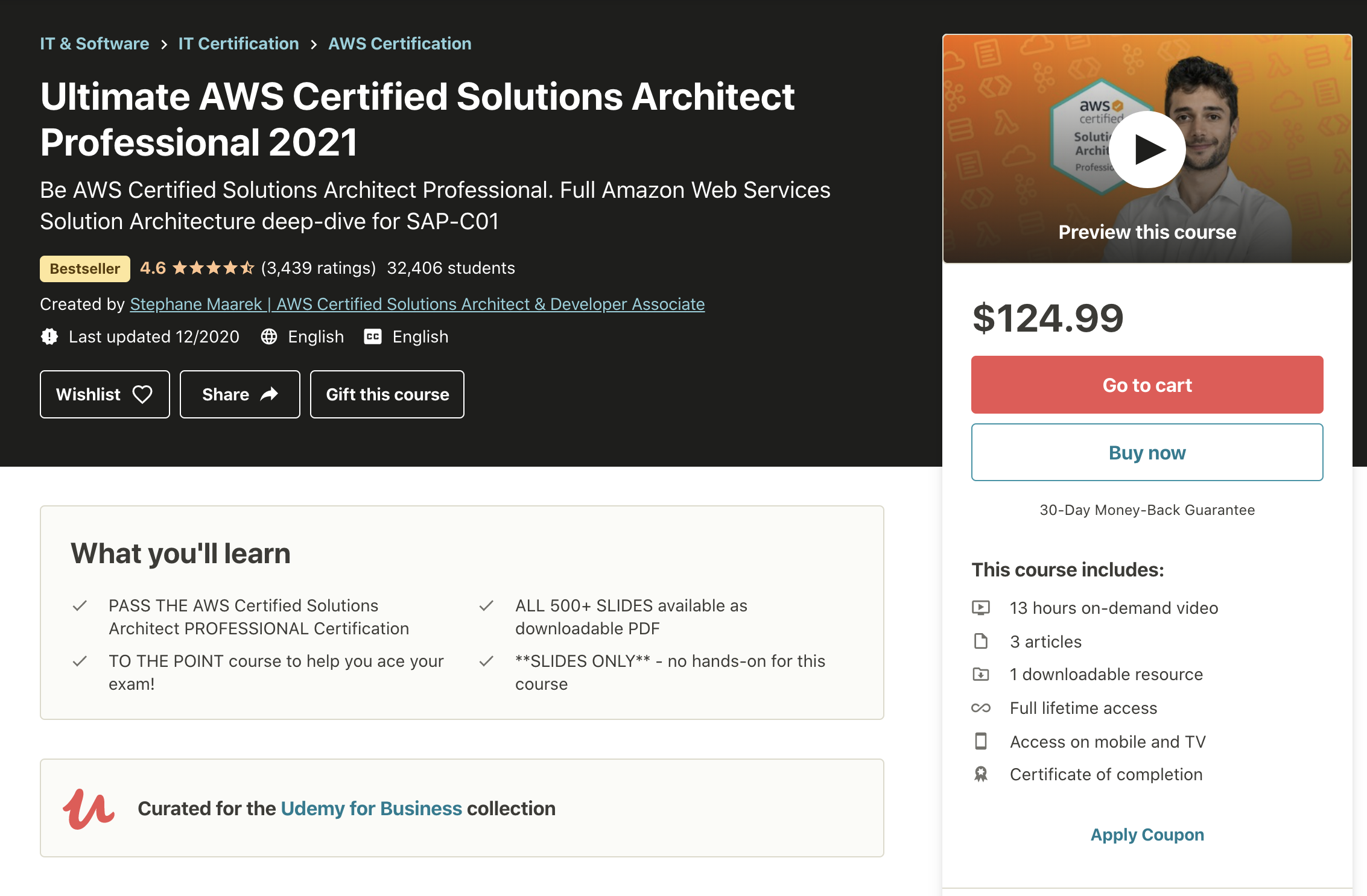This screenshot has height=896, width=1367.
Task: Click the last updated alert badge icon
Action: pos(49,336)
